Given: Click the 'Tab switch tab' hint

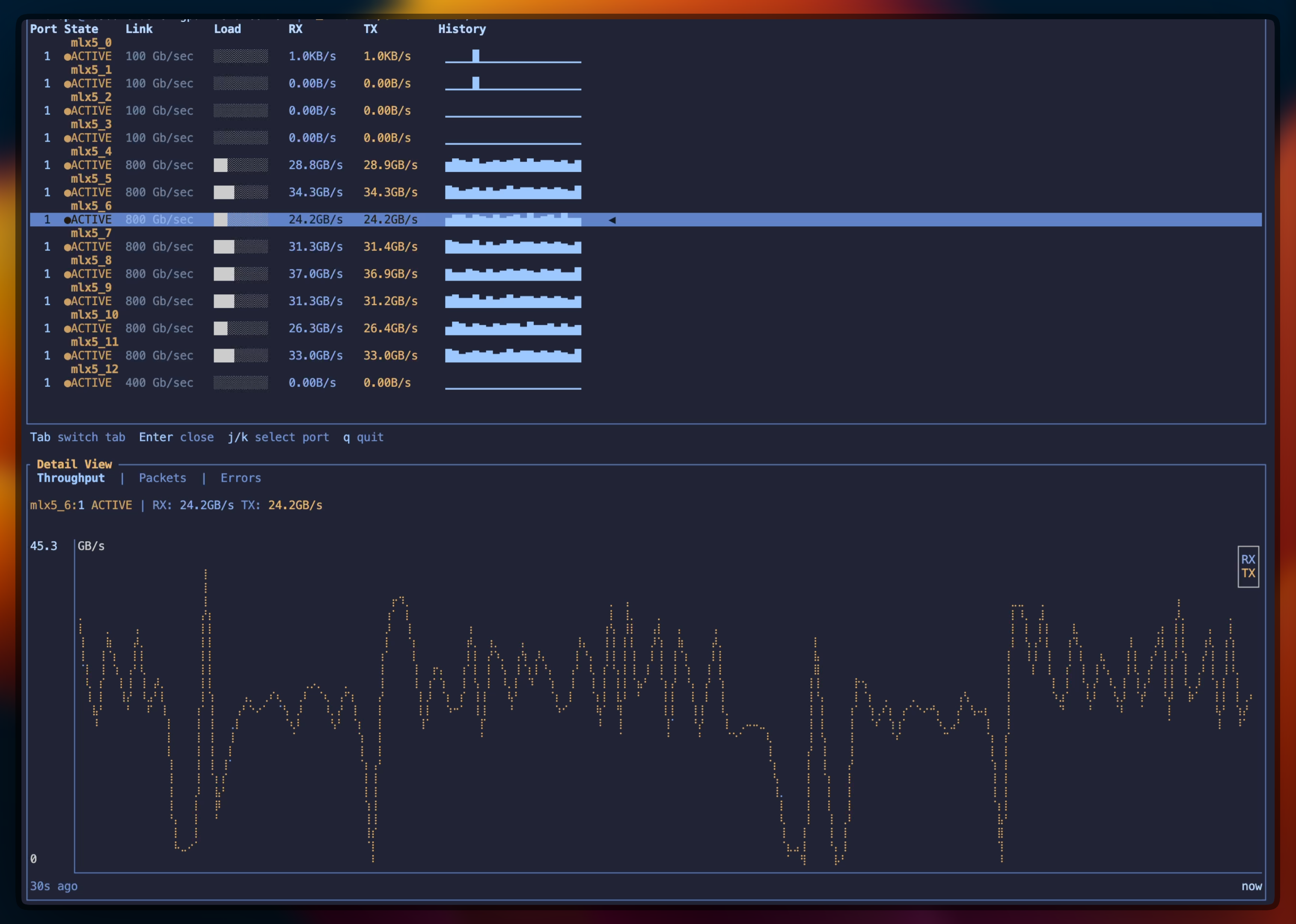Looking at the screenshot, I should point(77,437).
